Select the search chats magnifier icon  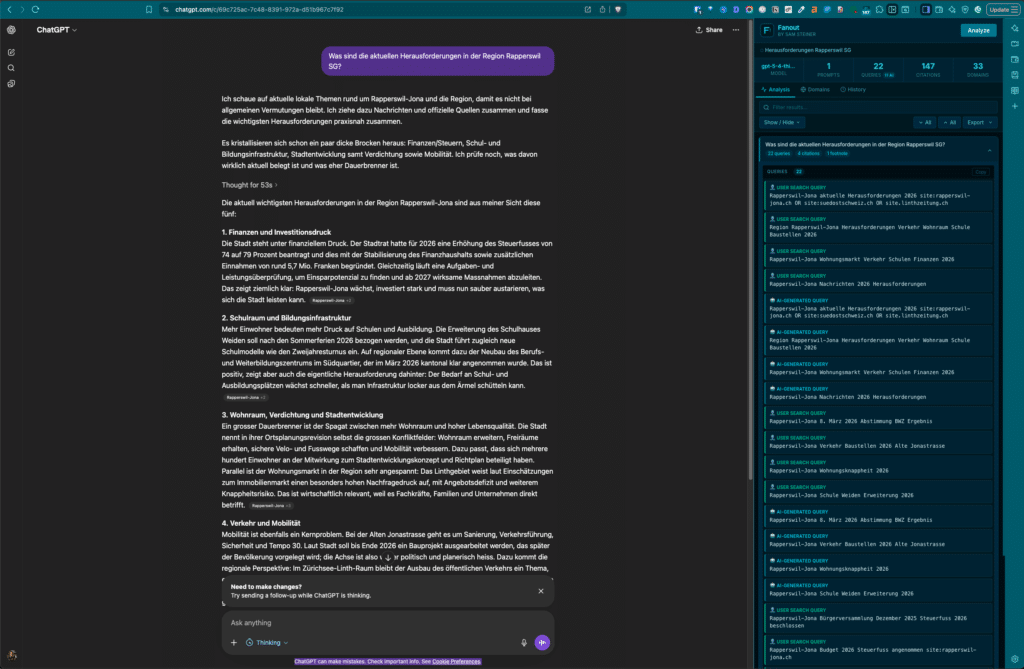coord(12,68)
